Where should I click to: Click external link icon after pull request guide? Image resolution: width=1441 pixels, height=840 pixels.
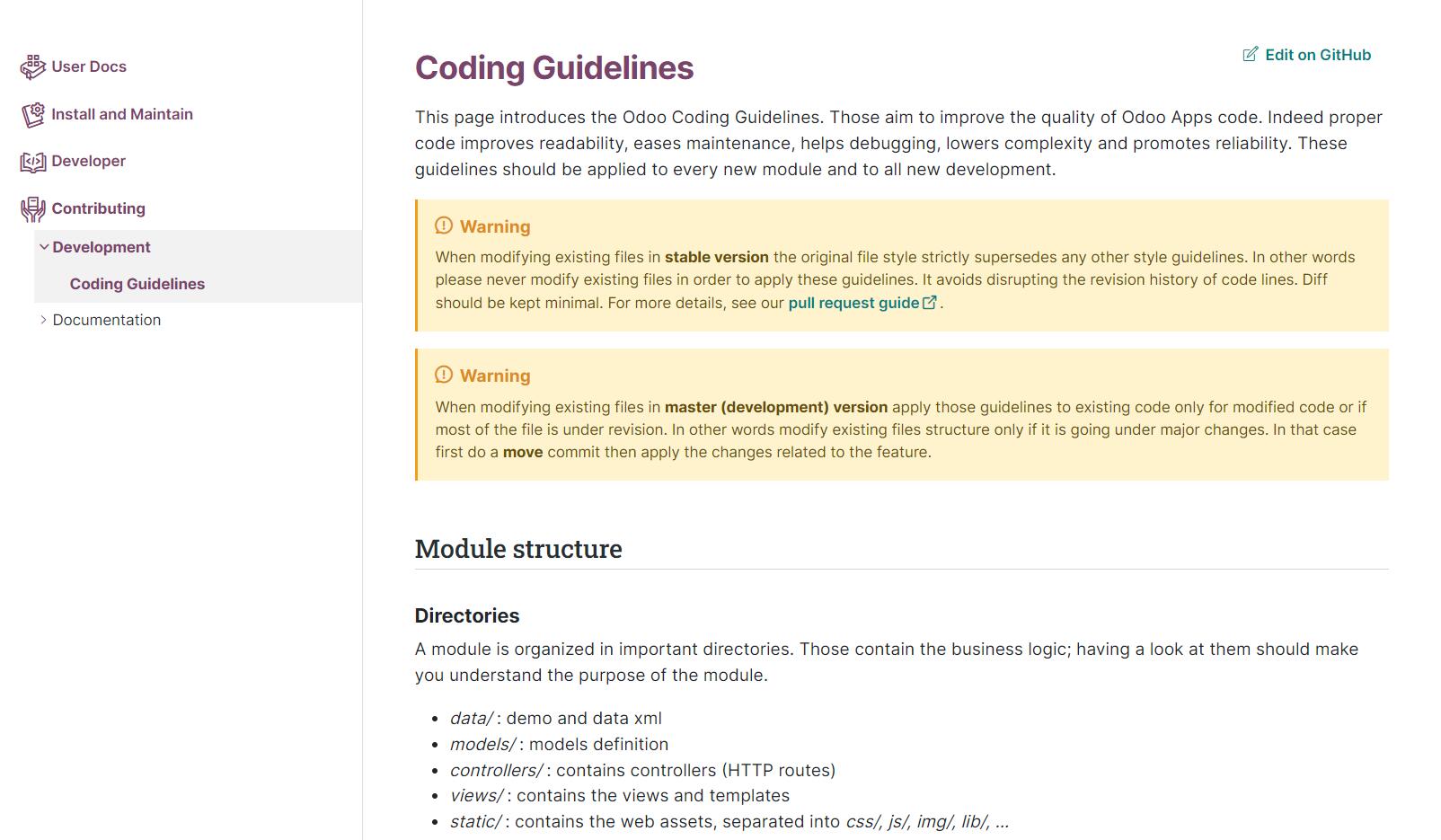pos(930,303)
